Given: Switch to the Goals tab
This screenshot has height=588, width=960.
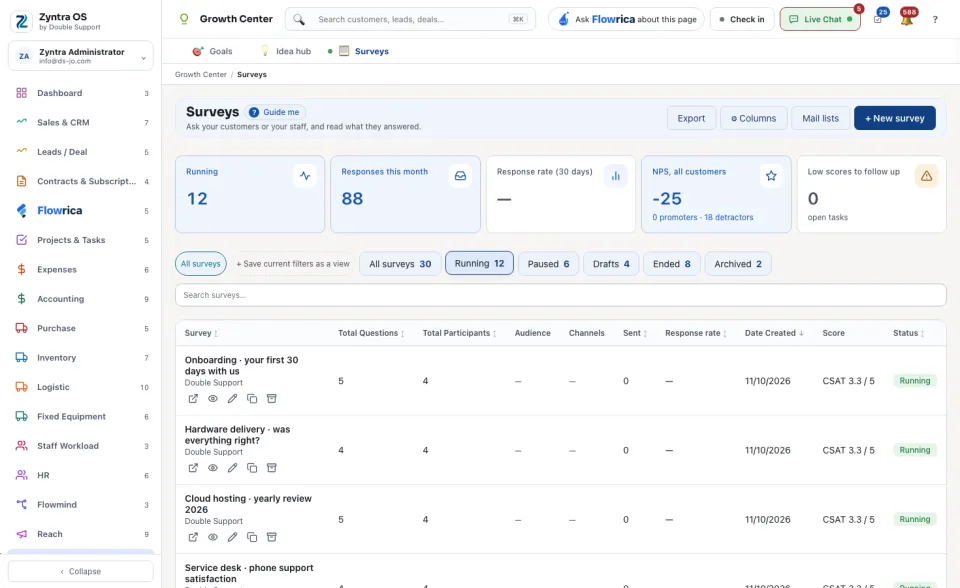Looking at the screenshot, I should pos(212,51).
